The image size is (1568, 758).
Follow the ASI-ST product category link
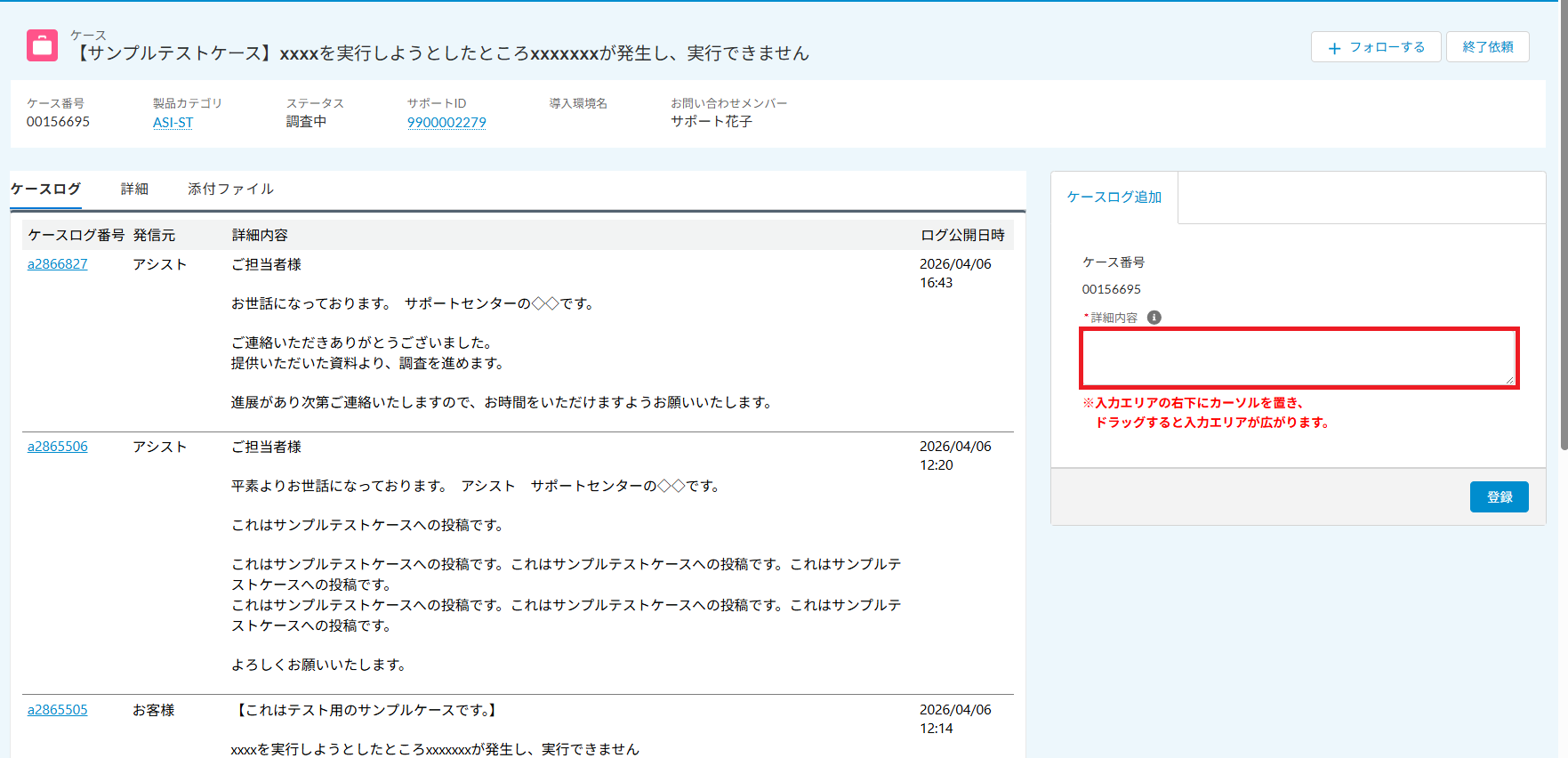(x=173, y=123)
